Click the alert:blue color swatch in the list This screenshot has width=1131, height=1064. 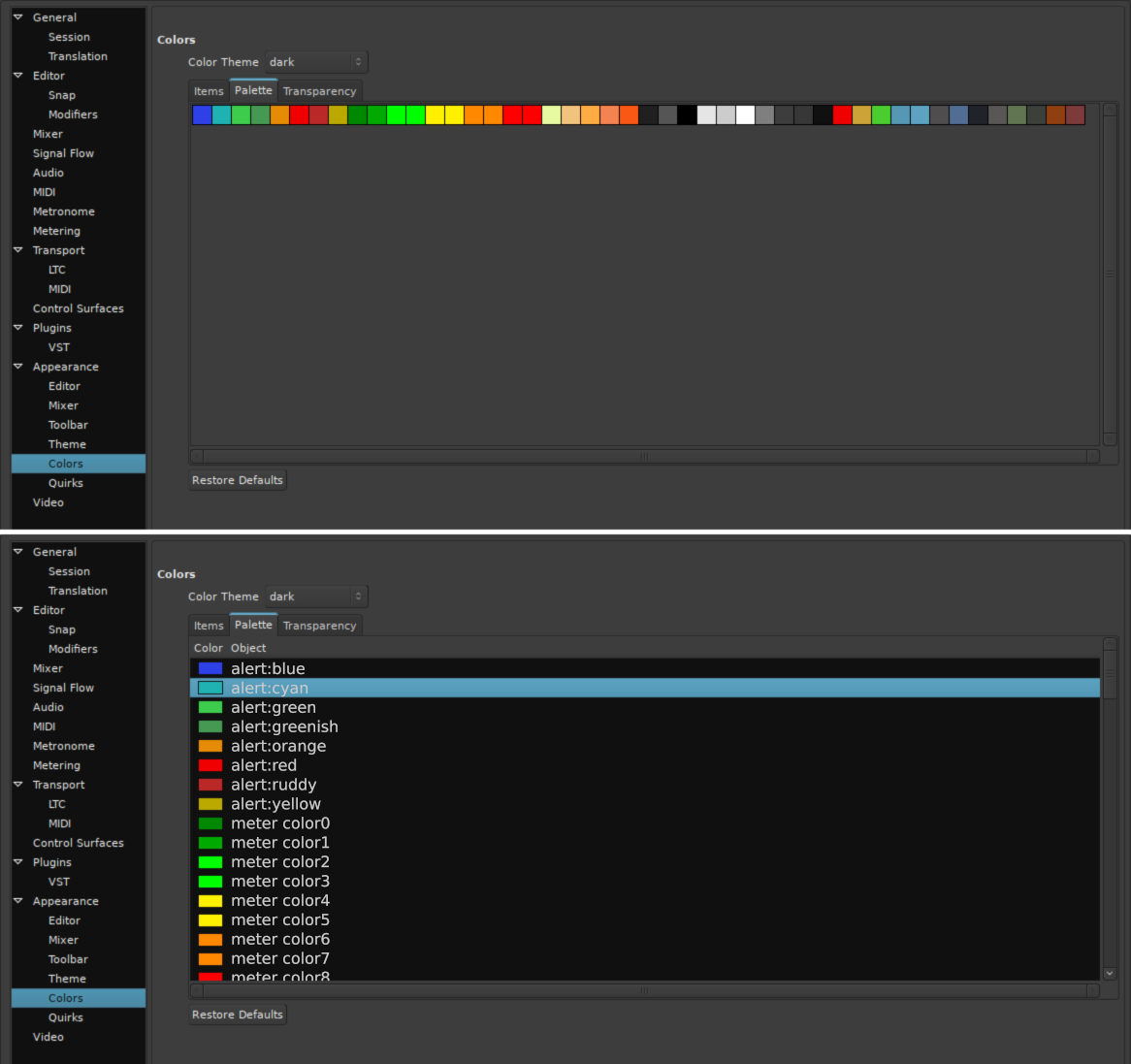coord(210,668)
